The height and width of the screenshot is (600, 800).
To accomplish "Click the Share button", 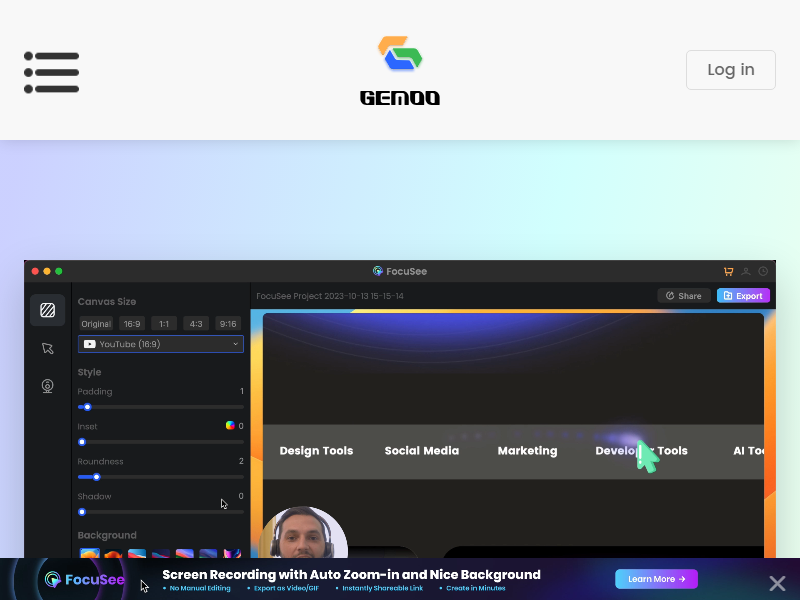I will pos(684,296).
